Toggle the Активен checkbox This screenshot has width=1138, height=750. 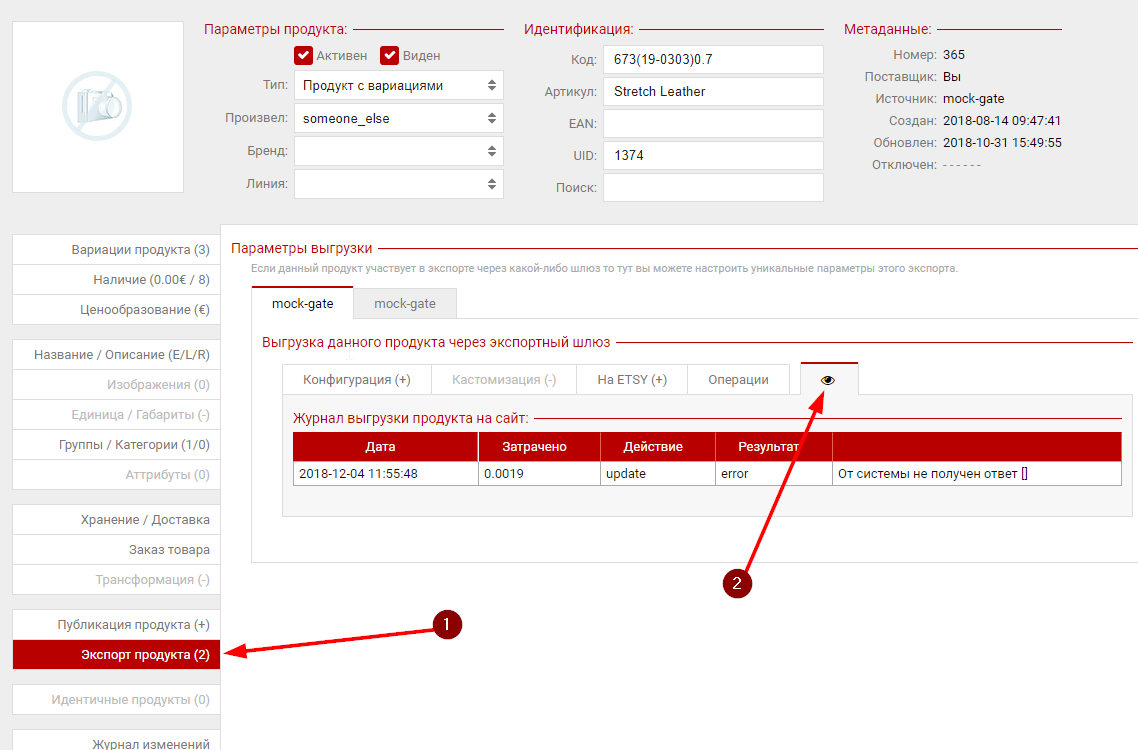click(304, 55)
